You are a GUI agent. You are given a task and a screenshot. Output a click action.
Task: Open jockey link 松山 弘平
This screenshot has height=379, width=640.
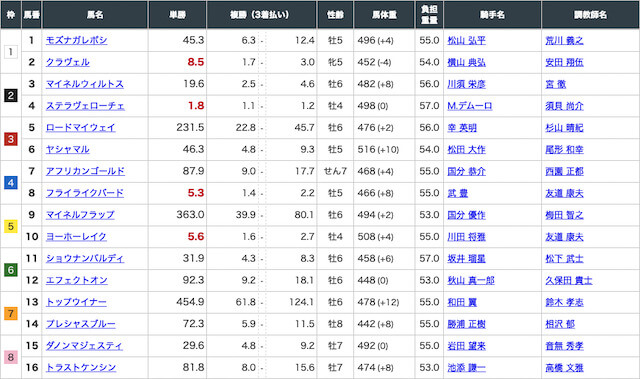(x=466, y=41)
